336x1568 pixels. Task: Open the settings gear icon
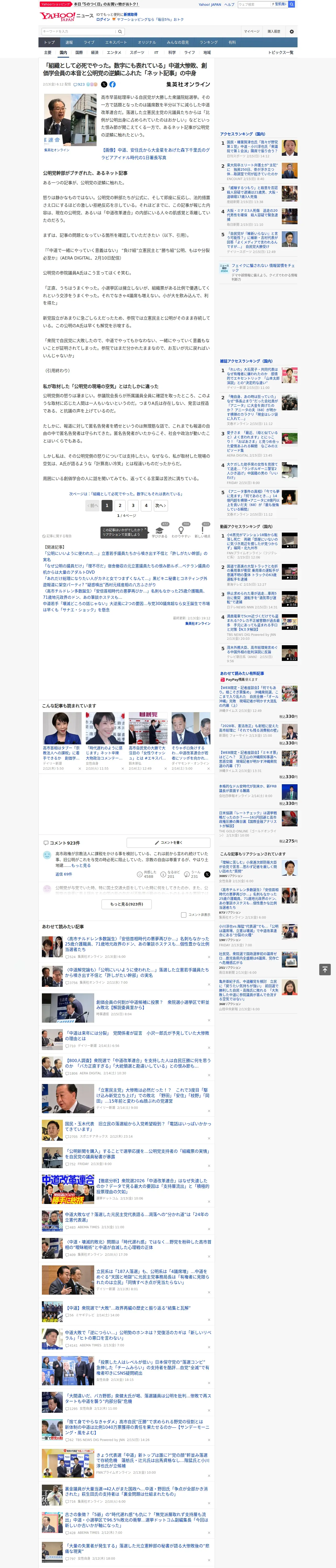pyautogui.click(x=292, y=32)
